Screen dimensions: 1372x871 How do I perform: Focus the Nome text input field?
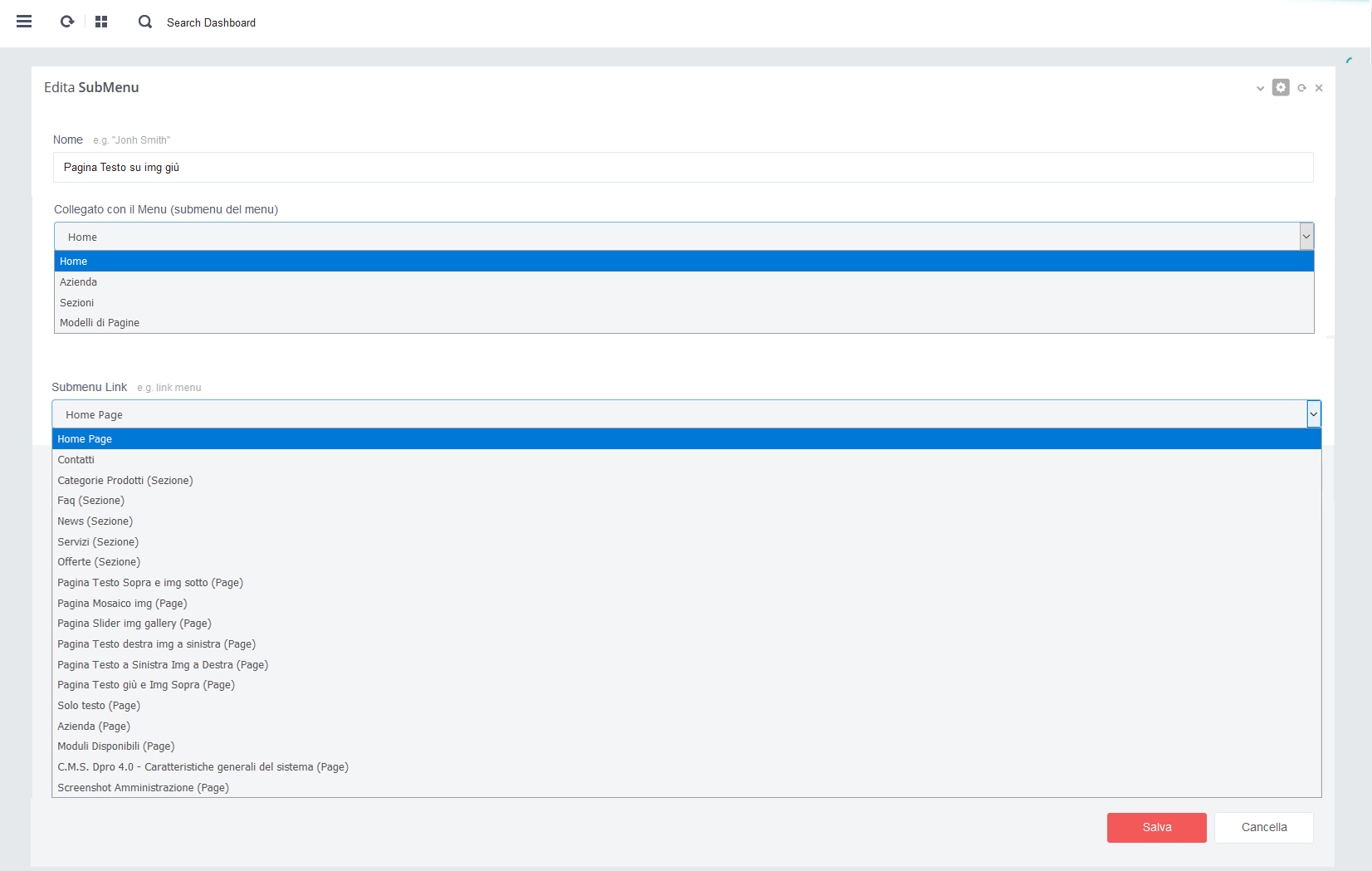[x=682, y=168]
